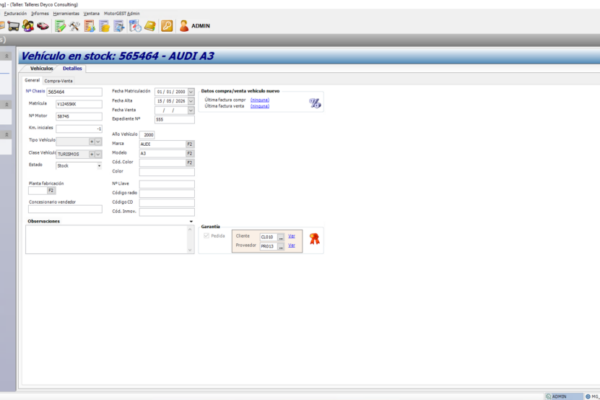Image resolution: width=600 pixels, height=400 pixels.
Task: Click the Código radio input field
Action: (167, 193)
